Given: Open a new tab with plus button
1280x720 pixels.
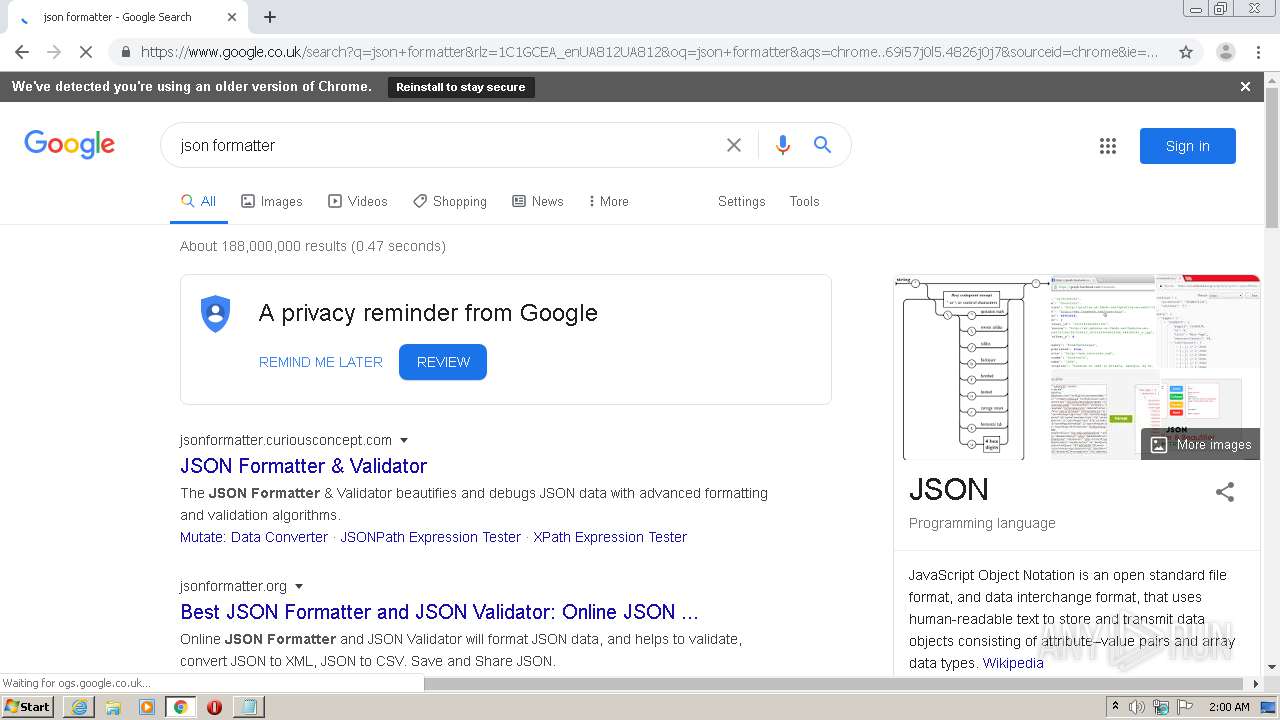Looking at the screenshot, I should [x=270, y=17].
